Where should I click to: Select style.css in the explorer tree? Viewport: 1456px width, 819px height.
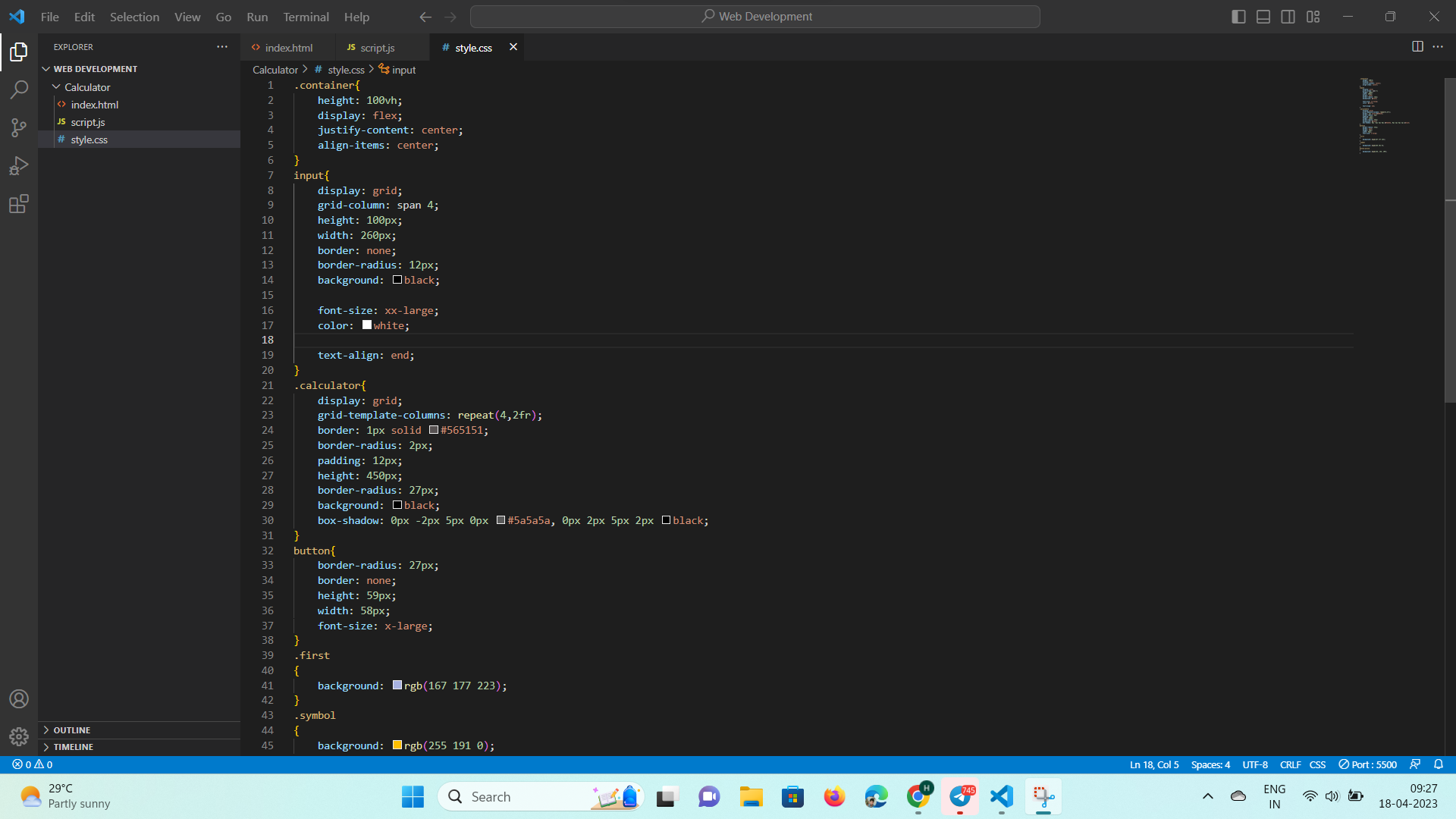pos(139,140)
